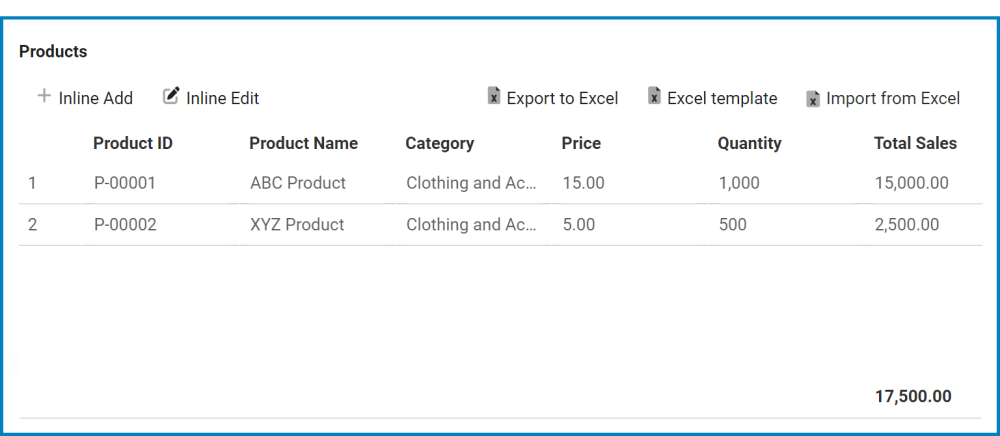Click the Excel template file icon
Viewport: 1000px width, 436px height.
(654, 97)
